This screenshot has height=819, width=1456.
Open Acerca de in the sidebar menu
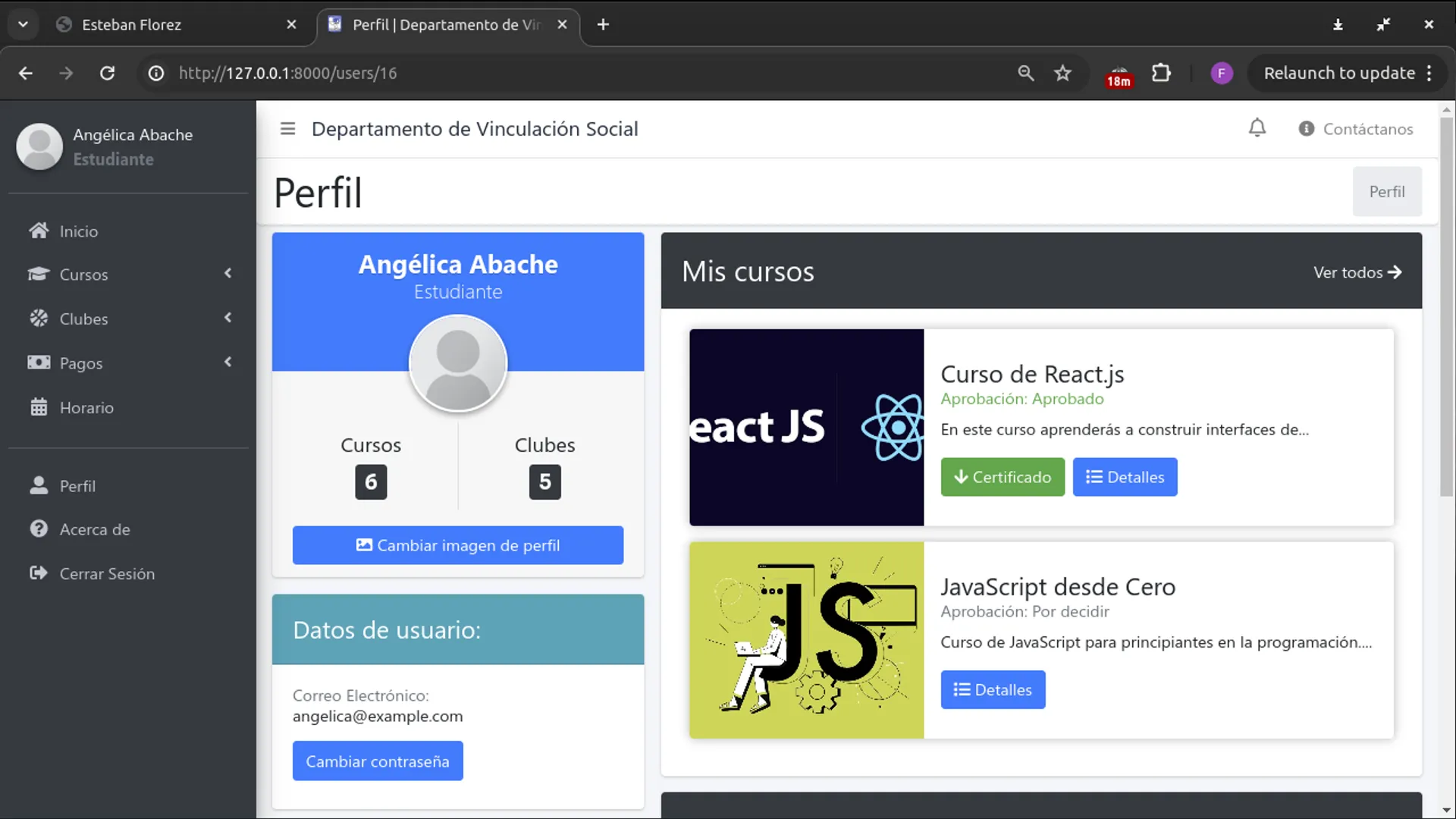pyautogui.click(x=128, y=529)
